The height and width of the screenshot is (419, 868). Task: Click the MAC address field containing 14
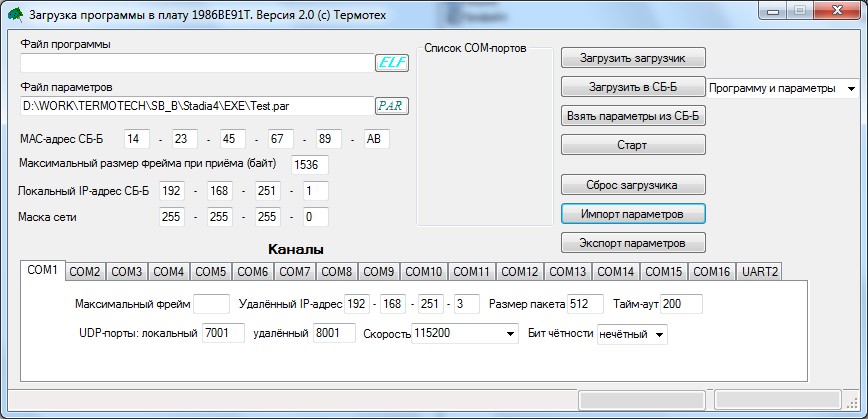pyautogui.click(x=137, y=139)
